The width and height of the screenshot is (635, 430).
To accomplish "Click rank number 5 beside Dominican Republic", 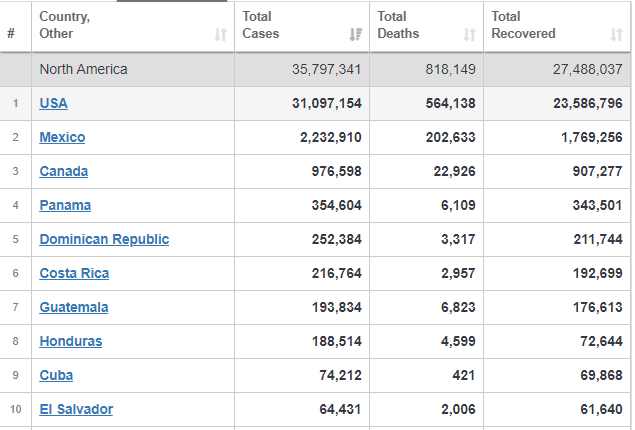I will click(15, 239).
